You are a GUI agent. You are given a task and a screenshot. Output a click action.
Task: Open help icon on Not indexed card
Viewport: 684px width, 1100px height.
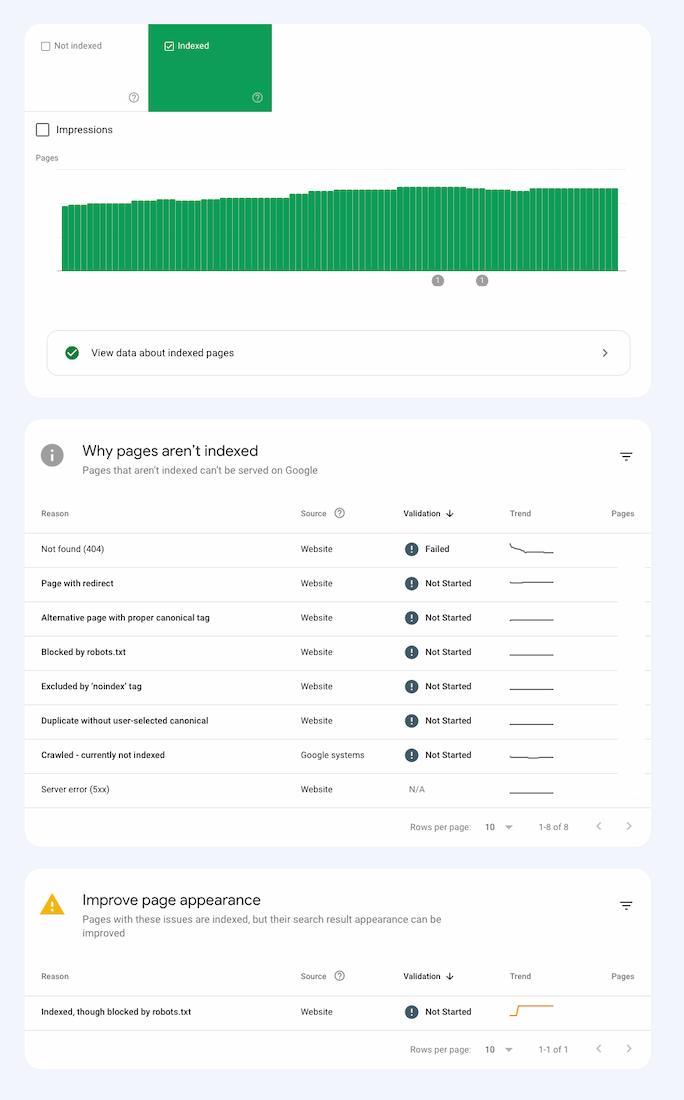click(134, 98)
